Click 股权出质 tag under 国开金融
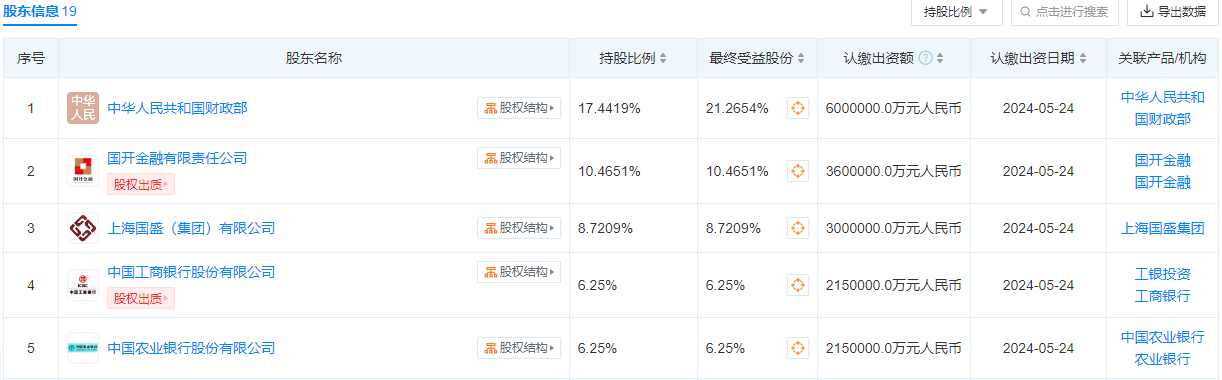The width and height of the screenshot is (1222, 380). tap(141, 184)
